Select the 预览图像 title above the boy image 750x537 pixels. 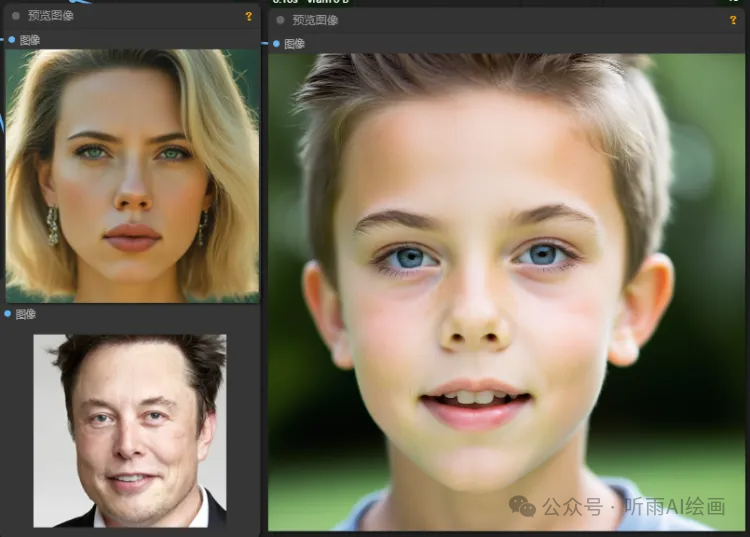(315, 20)
